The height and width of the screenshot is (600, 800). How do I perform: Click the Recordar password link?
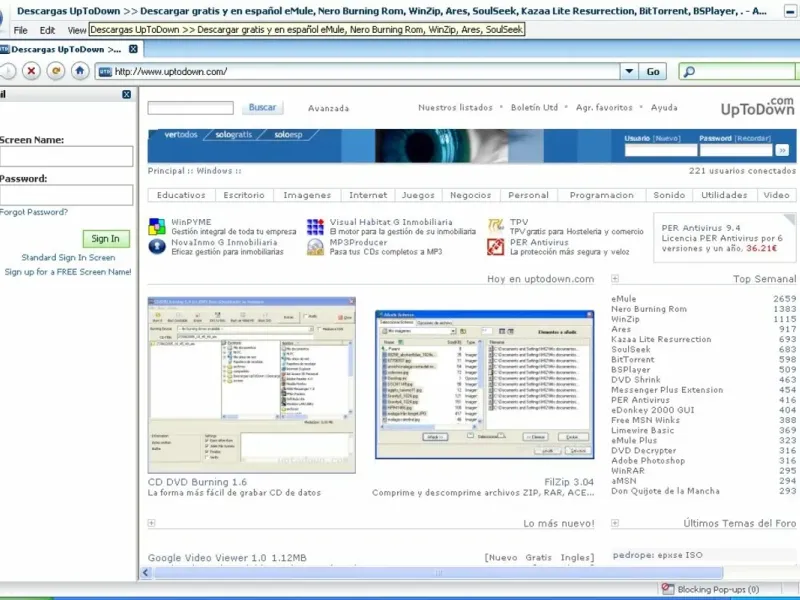click(753, 138)
